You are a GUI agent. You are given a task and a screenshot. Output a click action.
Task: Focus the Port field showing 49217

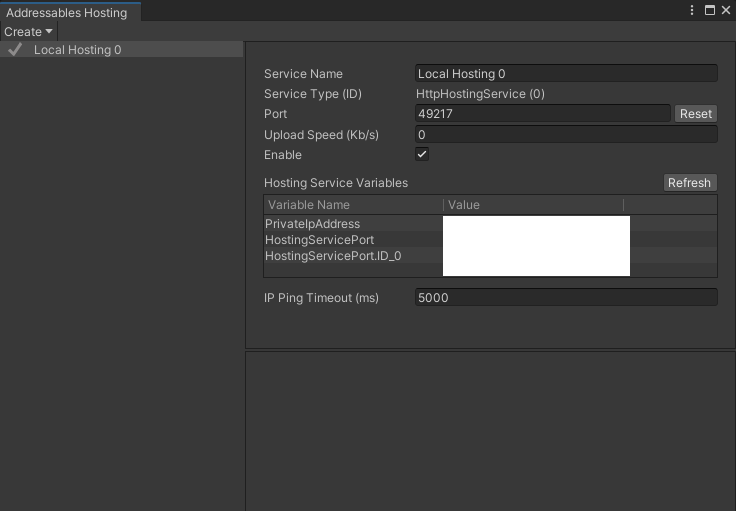542,114
